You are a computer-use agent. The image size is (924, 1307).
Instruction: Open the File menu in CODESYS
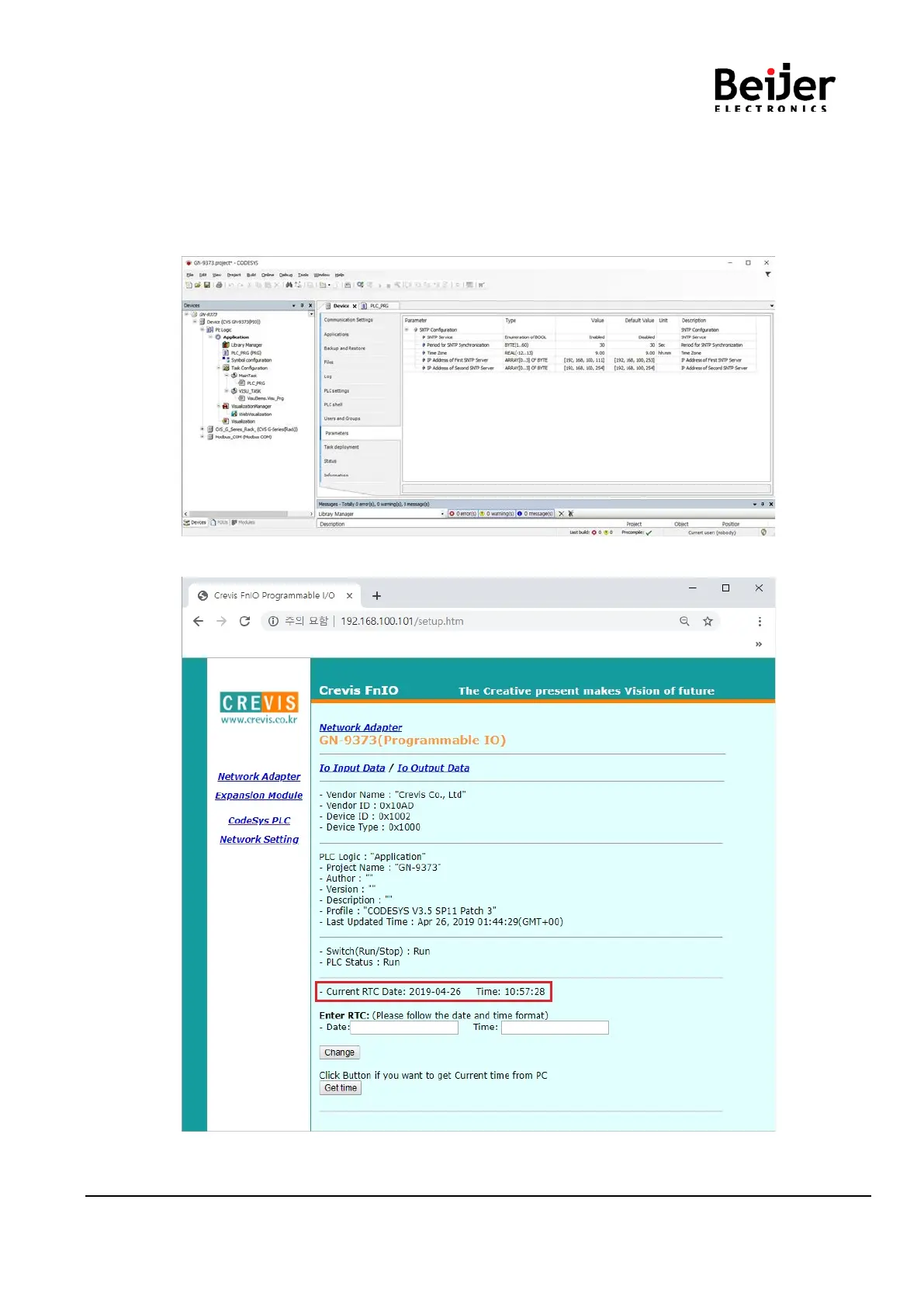coord(190,275)
